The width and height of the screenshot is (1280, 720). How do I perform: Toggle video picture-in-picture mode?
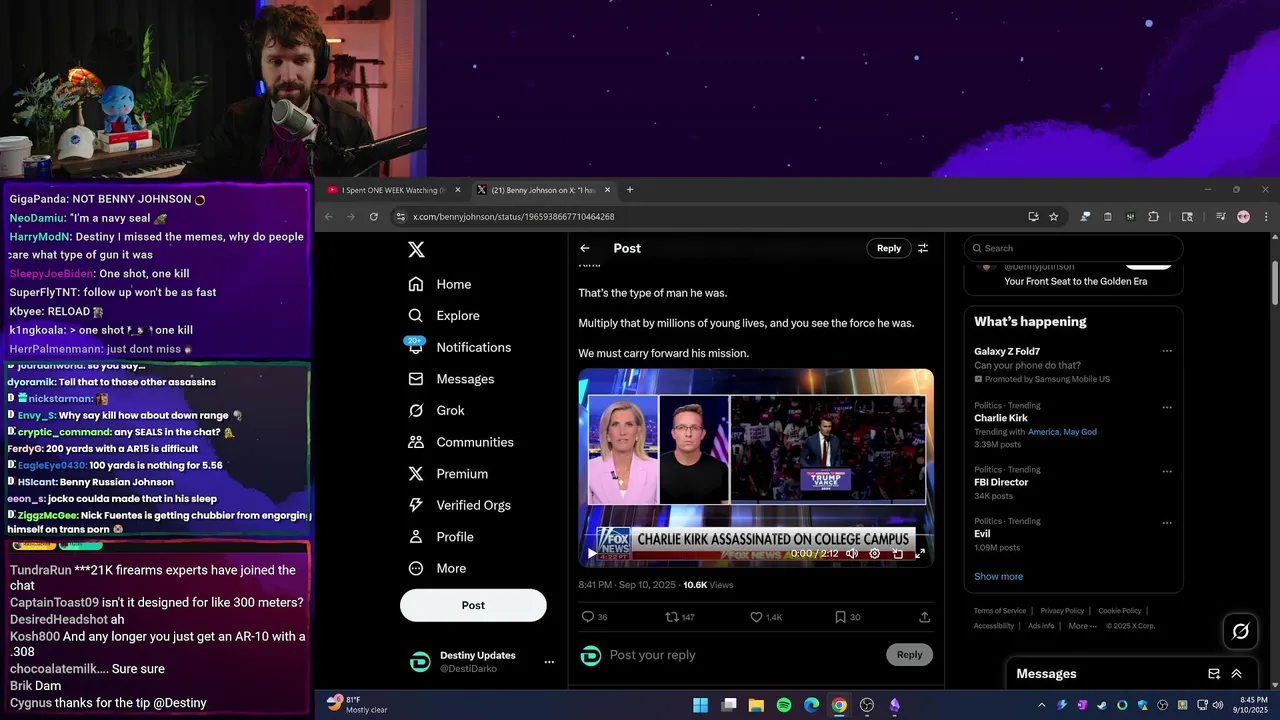898,553
